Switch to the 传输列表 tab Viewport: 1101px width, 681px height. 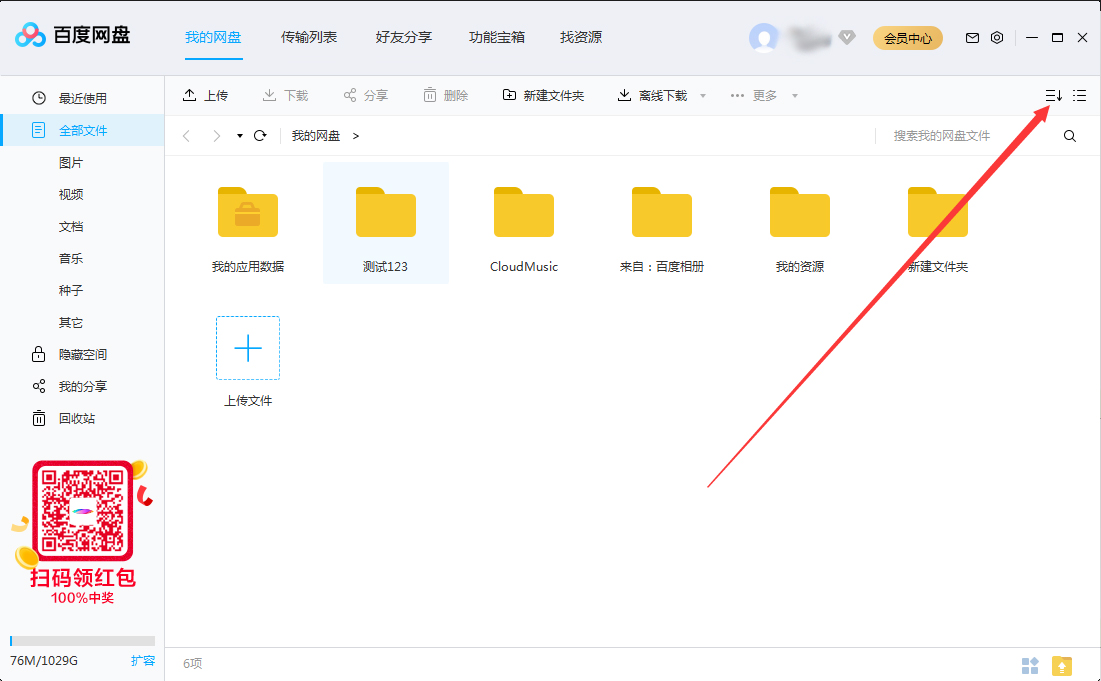coord(310,37)
